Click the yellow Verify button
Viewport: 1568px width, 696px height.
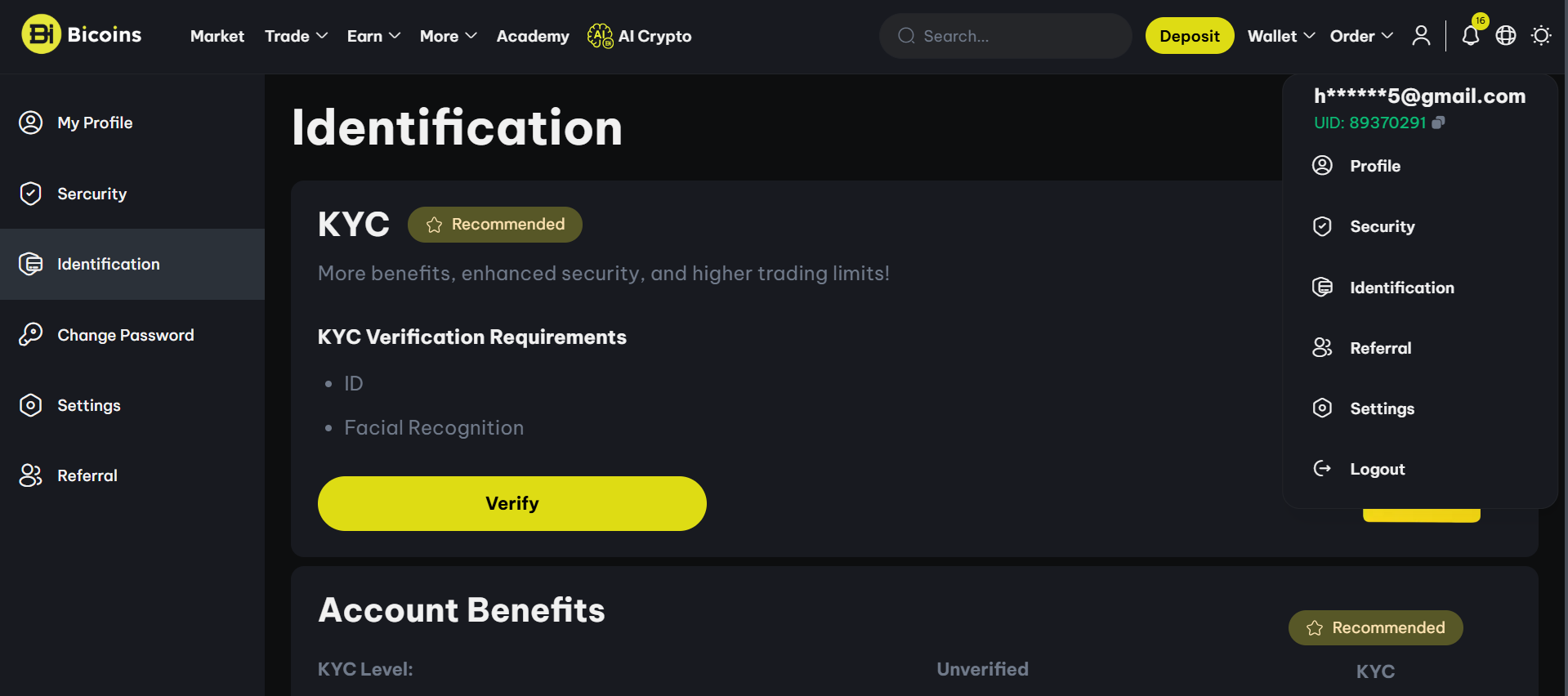click(x=512, y=503)
